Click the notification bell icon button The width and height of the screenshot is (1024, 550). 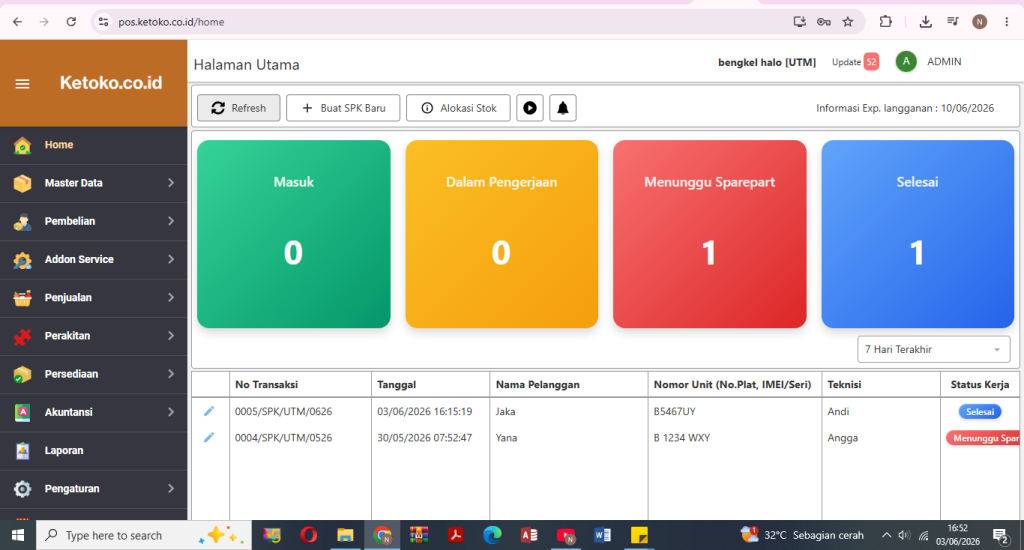coord(563,108)
